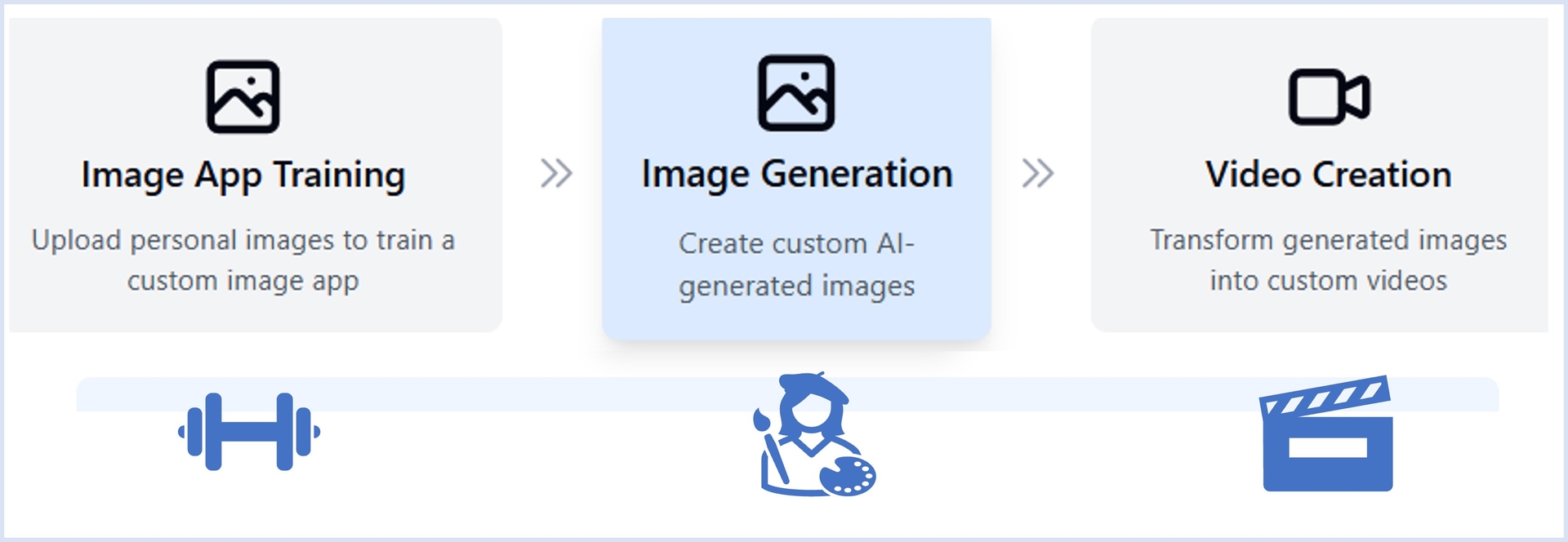Click the picture icon above Image Generation

[796, 93]
